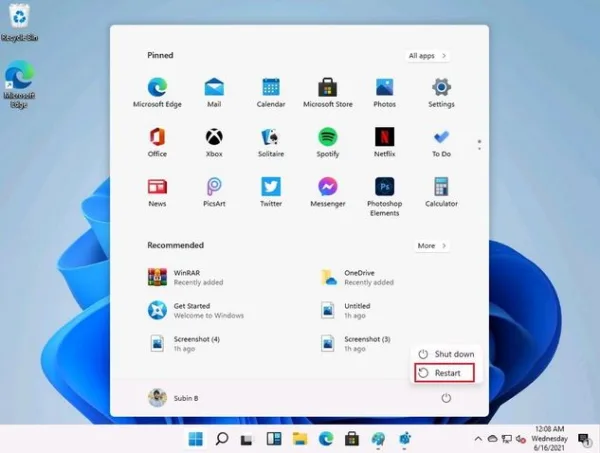Launch PicsArt
Viewport: 600px width, 453px height.
click(214, 192)
